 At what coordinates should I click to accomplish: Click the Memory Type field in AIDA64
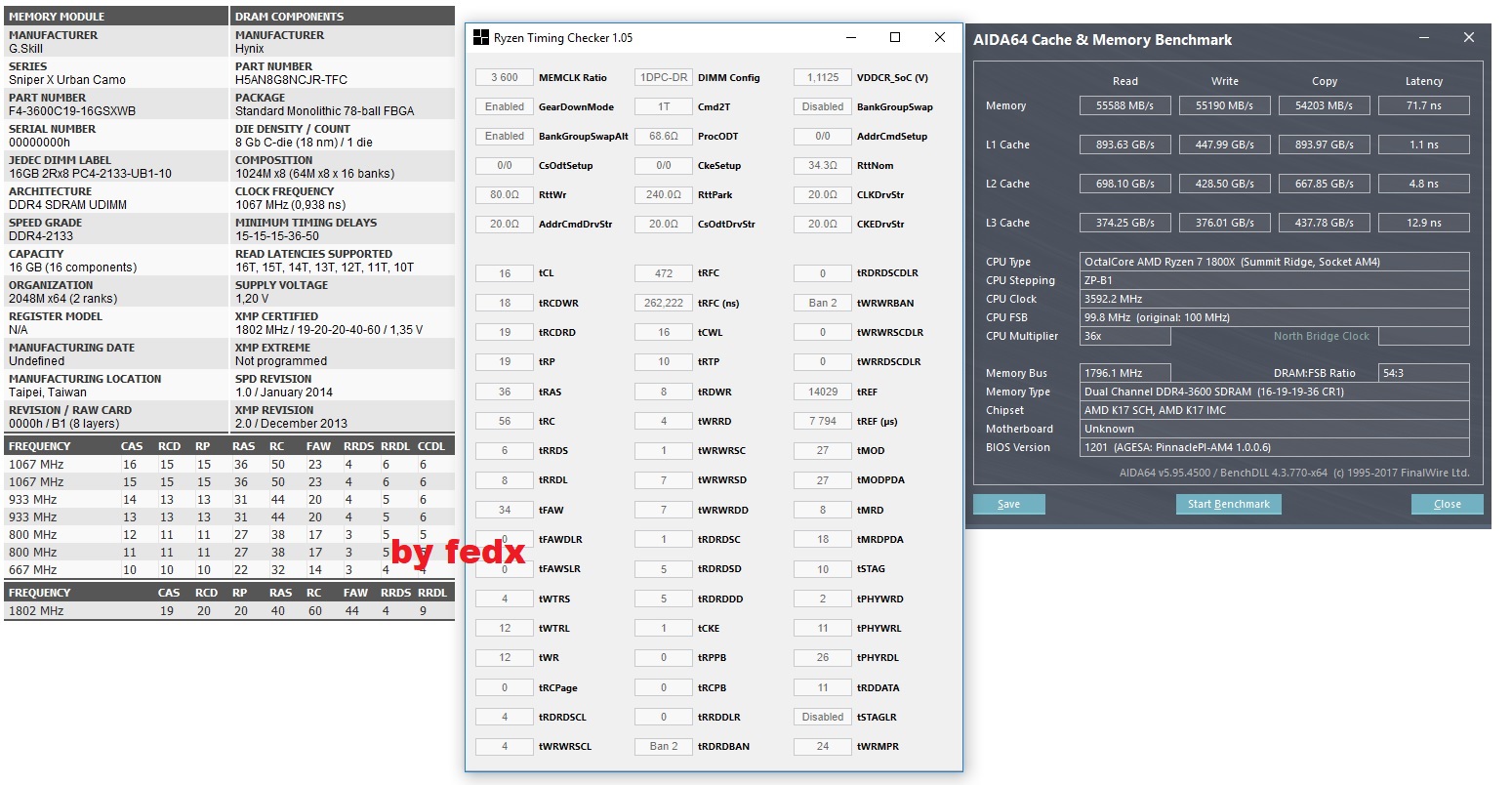pos(1275,392)
